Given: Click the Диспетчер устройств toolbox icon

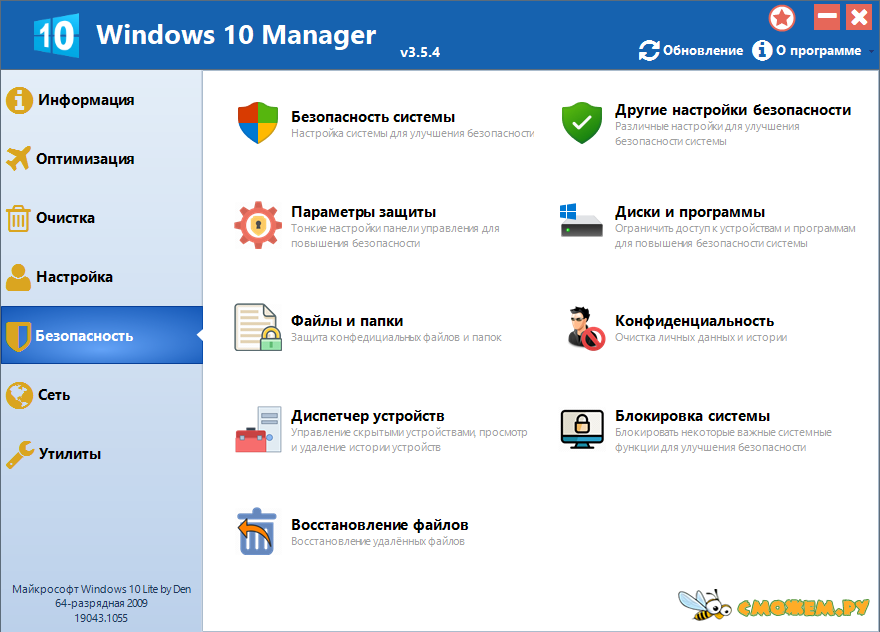Looking at the screenshot, I should tap(258, 429).
